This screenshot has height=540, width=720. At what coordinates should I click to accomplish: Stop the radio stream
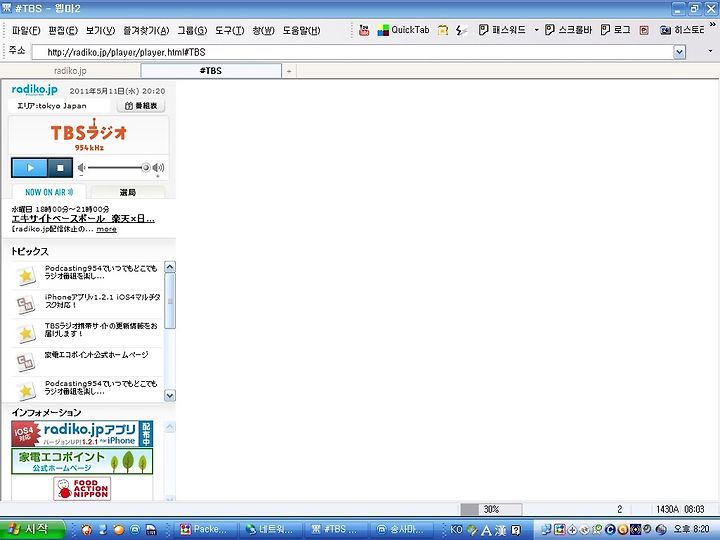coord(60,168)
